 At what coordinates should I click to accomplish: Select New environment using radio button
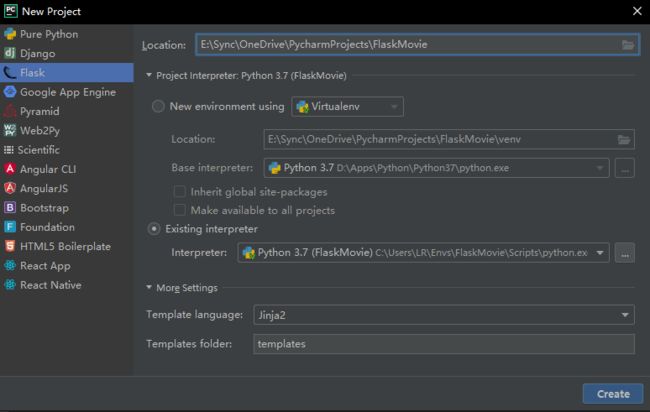[x=158, y=107]
